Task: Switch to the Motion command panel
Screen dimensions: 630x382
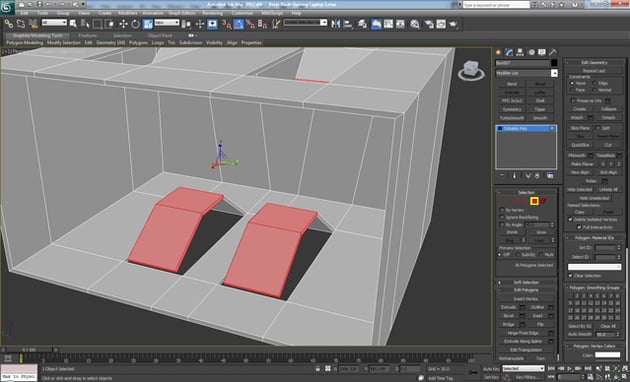Action: coord(531,52)
